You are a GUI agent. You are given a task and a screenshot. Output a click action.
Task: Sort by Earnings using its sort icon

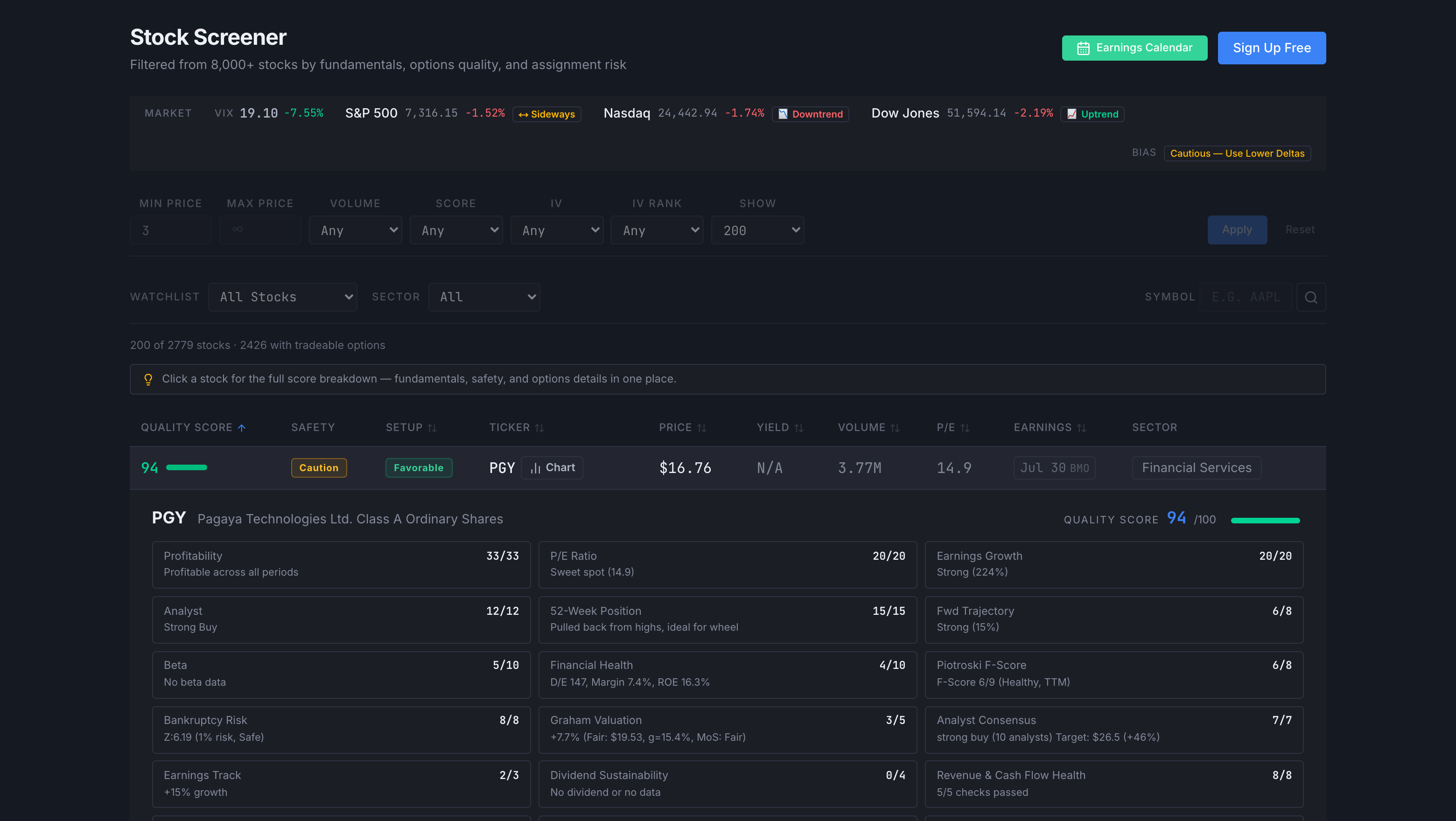coord(1082,428)
